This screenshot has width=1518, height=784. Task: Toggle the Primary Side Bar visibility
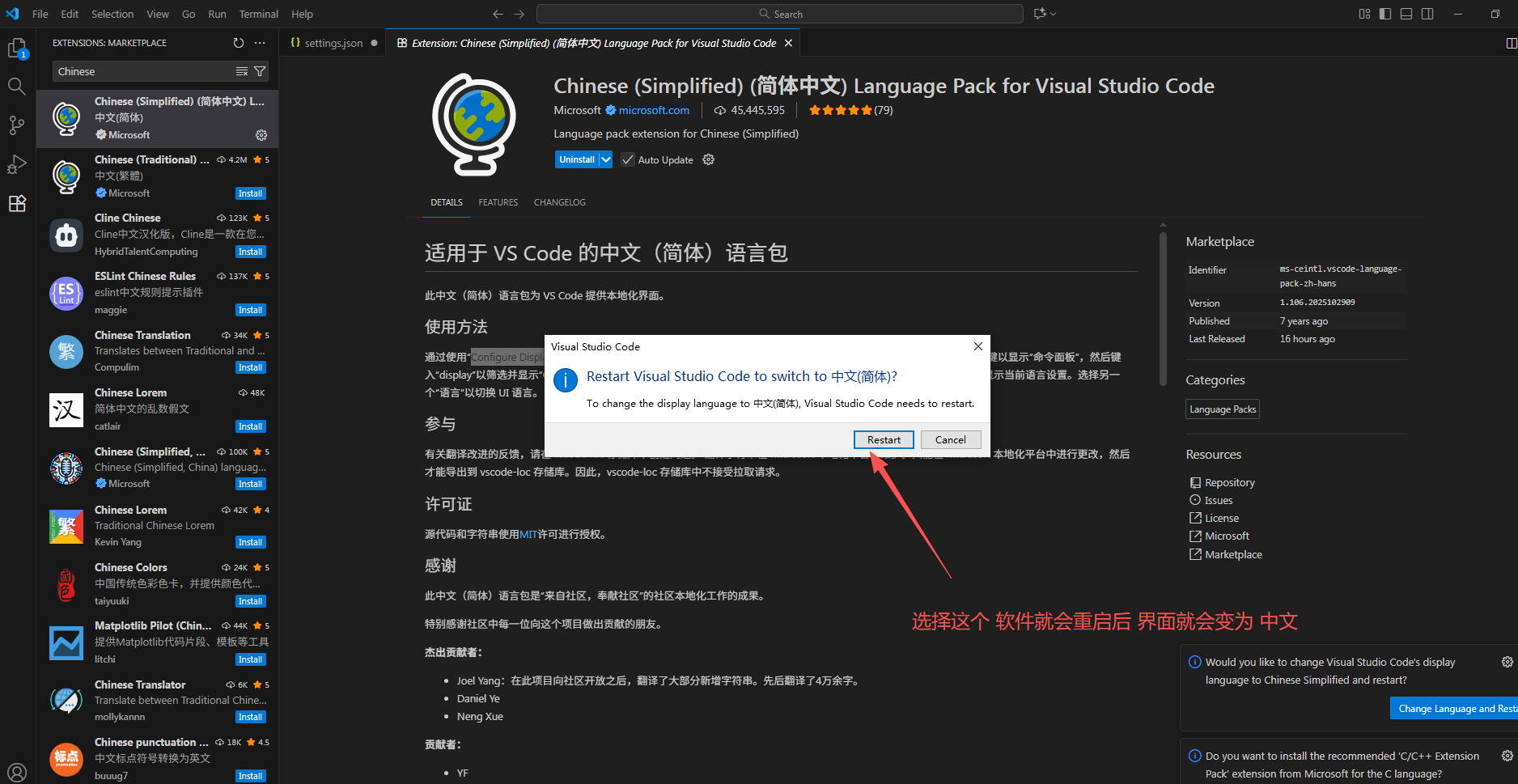click(x=1384, y=14)
